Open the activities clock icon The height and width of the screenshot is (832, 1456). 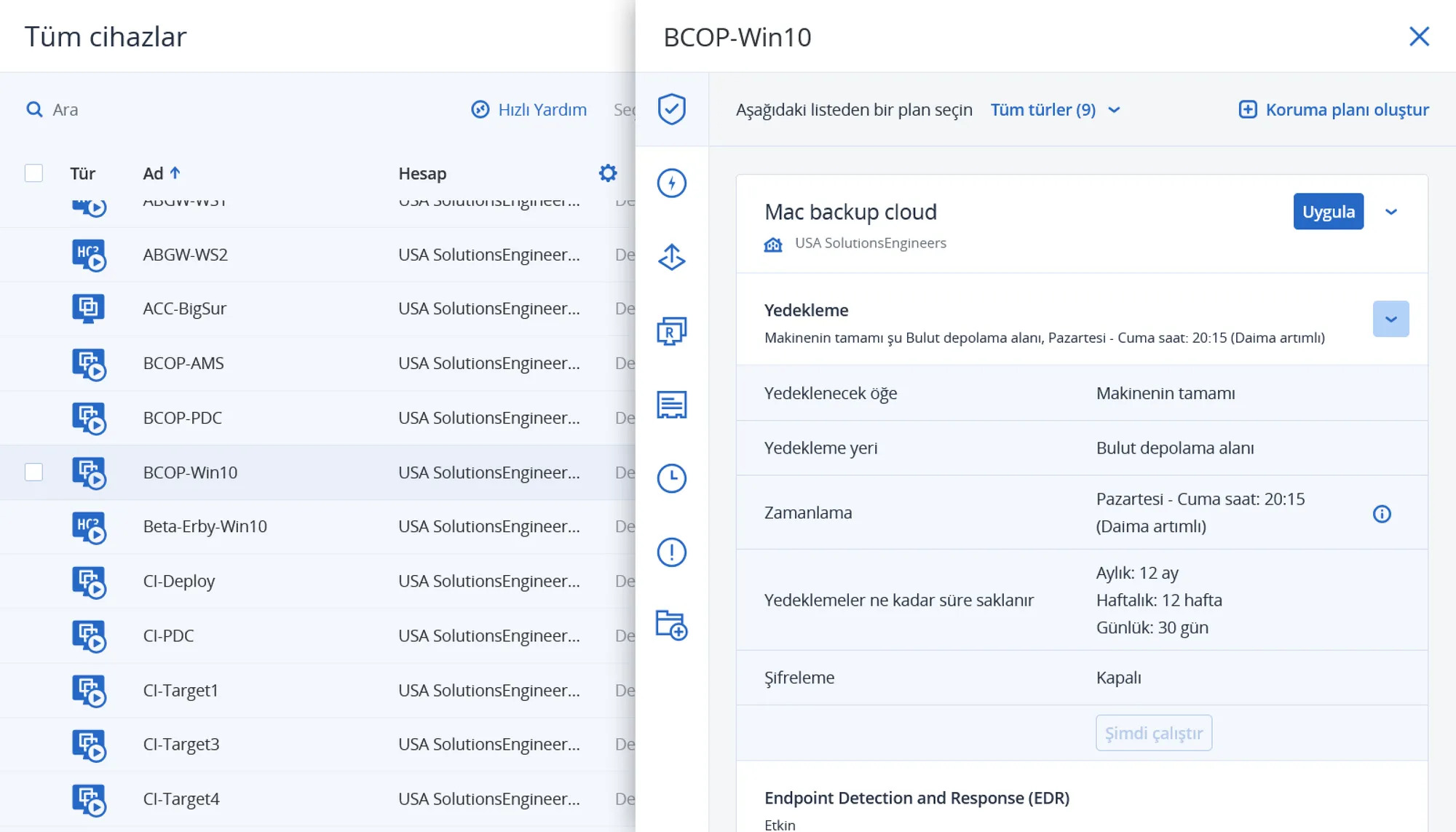tap(671, 478)
